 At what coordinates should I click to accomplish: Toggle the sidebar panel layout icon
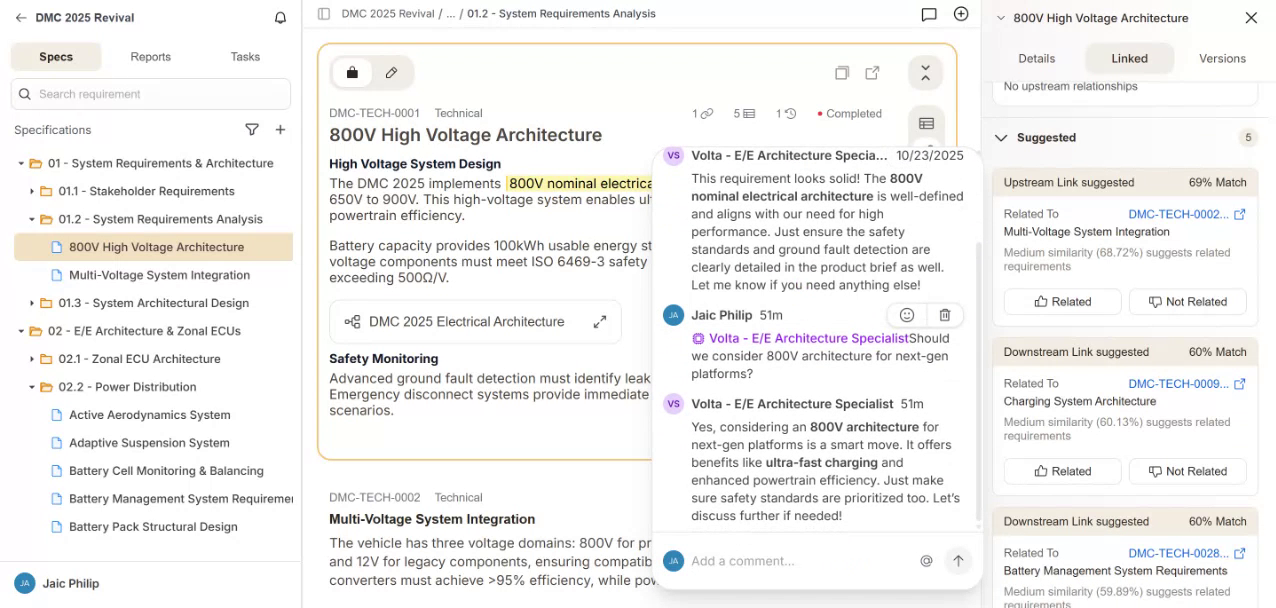(324, 14)
